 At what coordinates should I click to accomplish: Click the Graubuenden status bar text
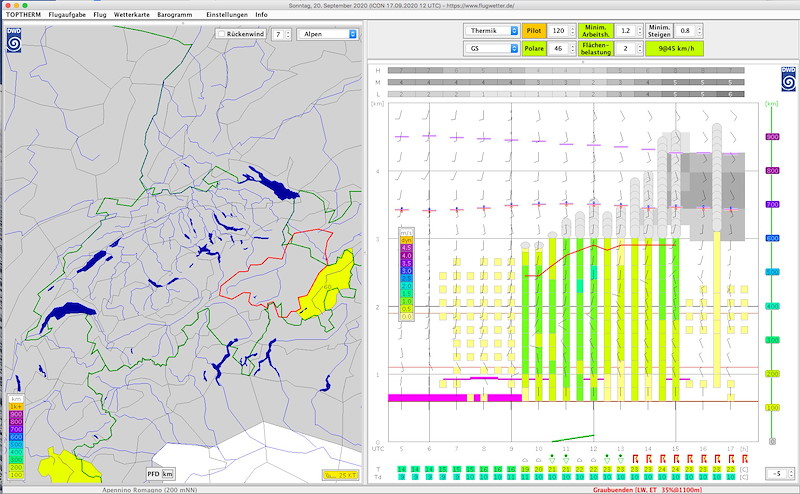pos(647,490)
